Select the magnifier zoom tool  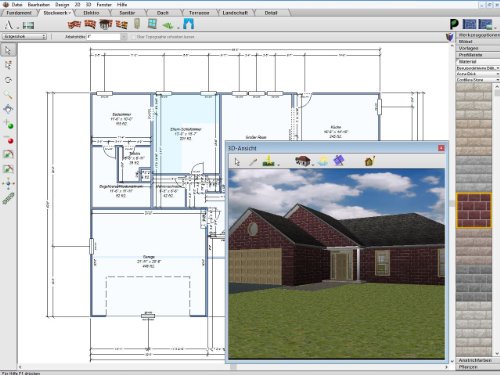[x=8, y=95]
